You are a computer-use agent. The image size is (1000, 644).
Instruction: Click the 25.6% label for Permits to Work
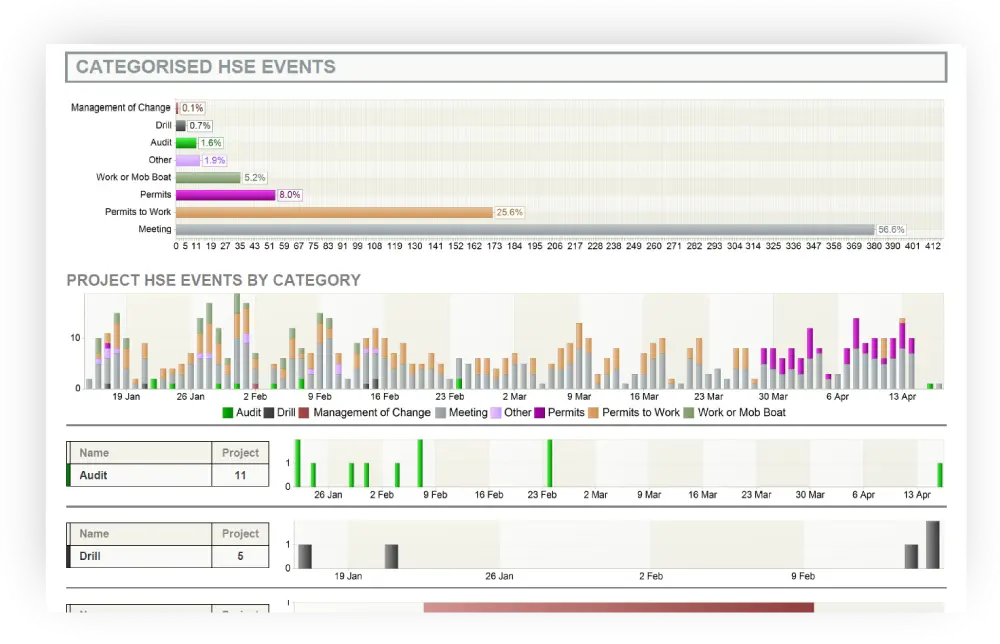click(509, 212)
